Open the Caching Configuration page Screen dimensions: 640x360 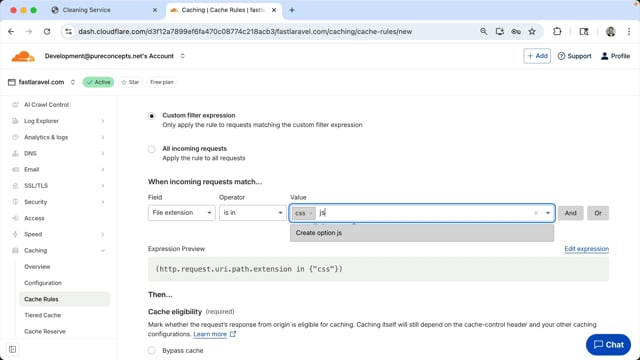pyautogui.click(x=43, y=283)
